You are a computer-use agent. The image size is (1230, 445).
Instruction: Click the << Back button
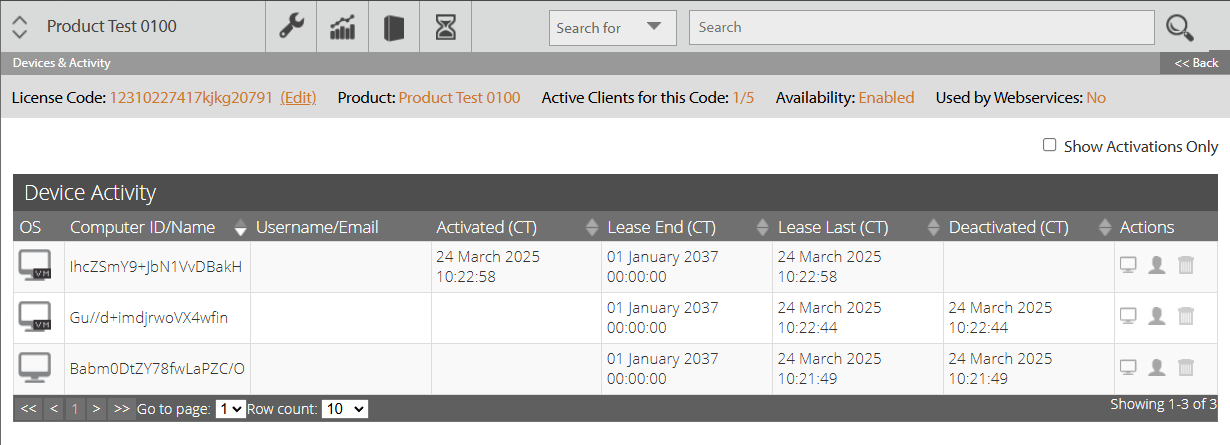(x=1196, y=63)
